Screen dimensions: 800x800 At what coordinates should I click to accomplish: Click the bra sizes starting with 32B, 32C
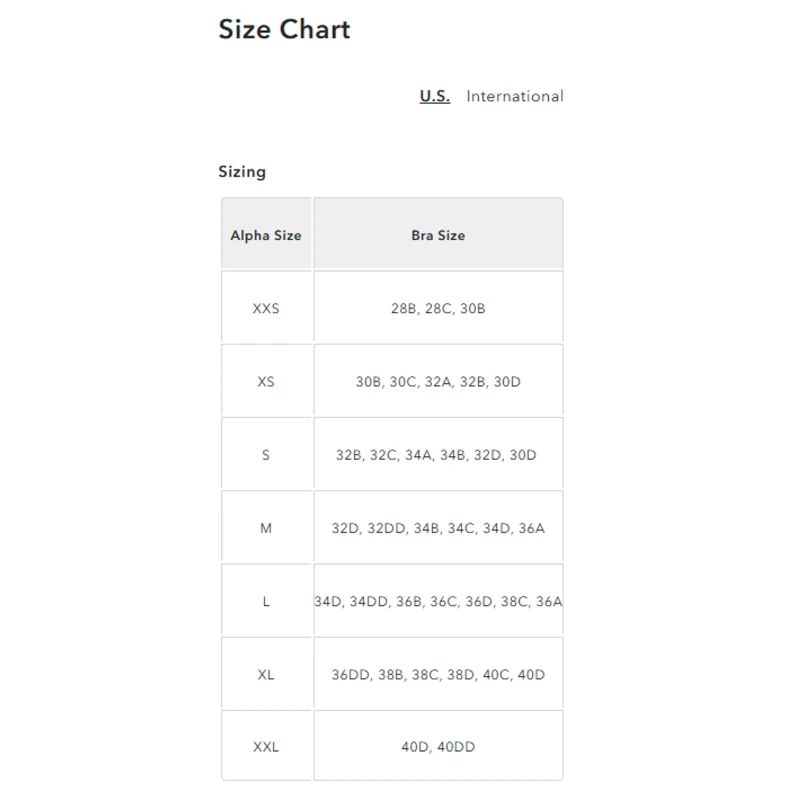click(438, 454)
